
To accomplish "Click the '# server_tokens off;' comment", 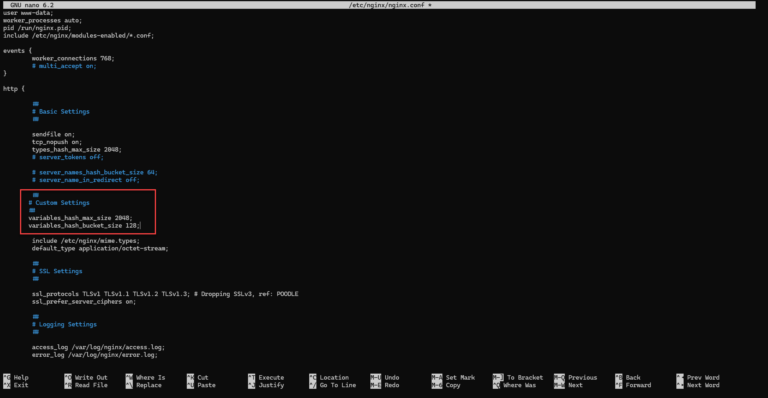I will click(68, 157).
